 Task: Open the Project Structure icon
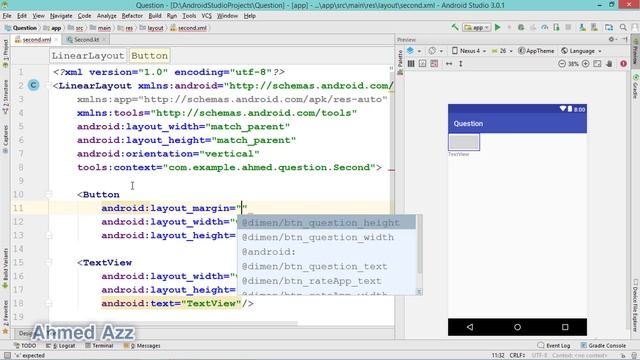click(x=609, y=27)
